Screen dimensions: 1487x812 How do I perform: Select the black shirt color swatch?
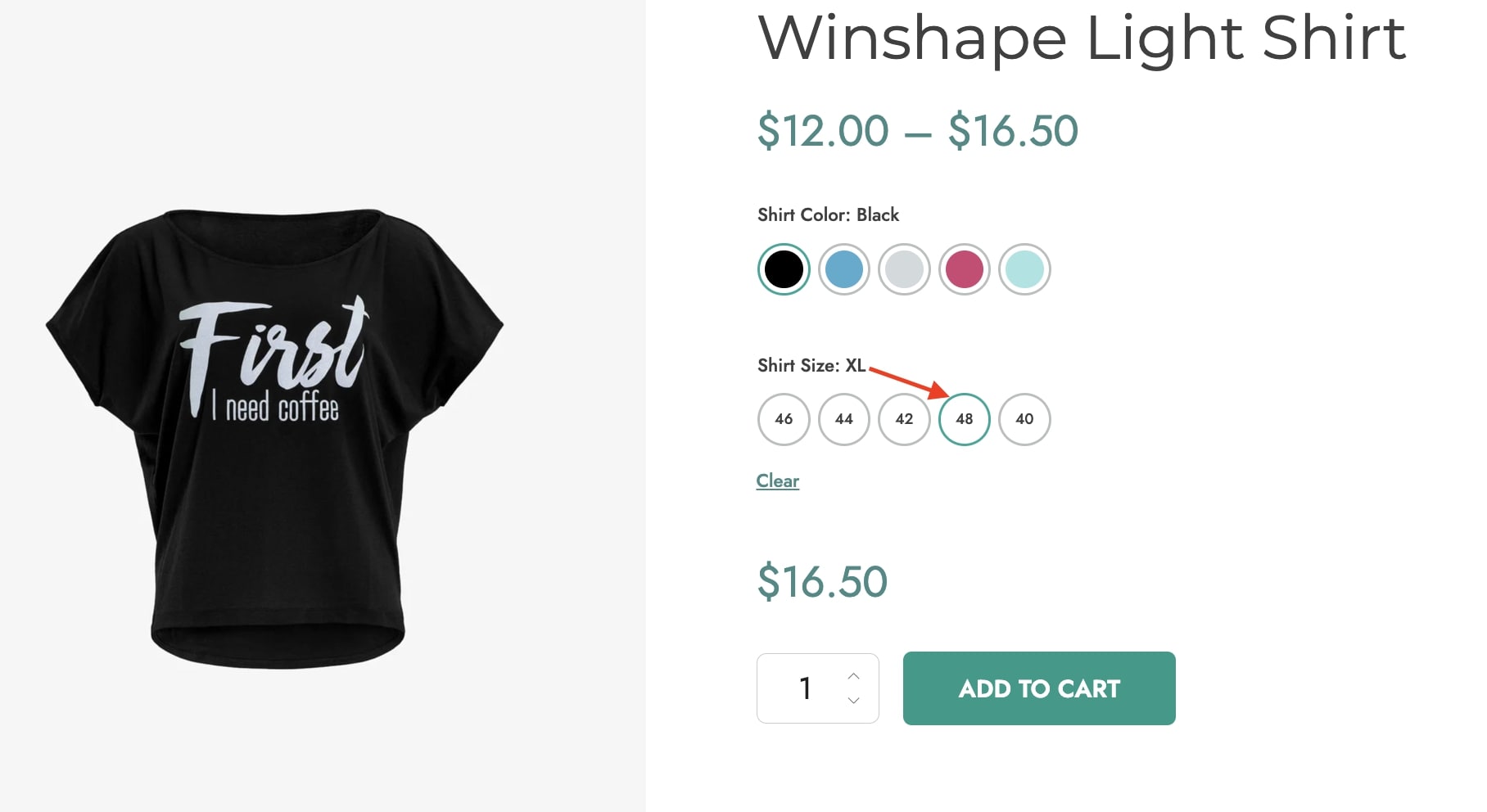click(x=784, y=269)
